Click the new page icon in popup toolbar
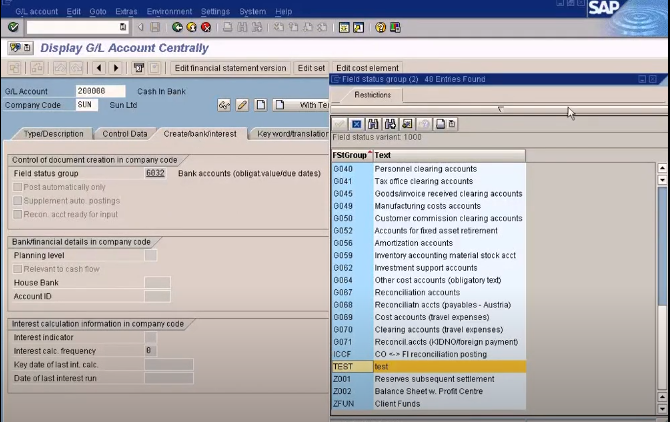This screenshot has width=670, height=422. pyautogui.click(x=440, y=124)
